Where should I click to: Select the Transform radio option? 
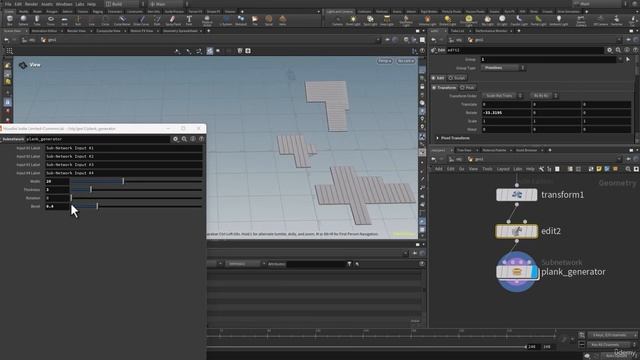[x=444, y=88]
